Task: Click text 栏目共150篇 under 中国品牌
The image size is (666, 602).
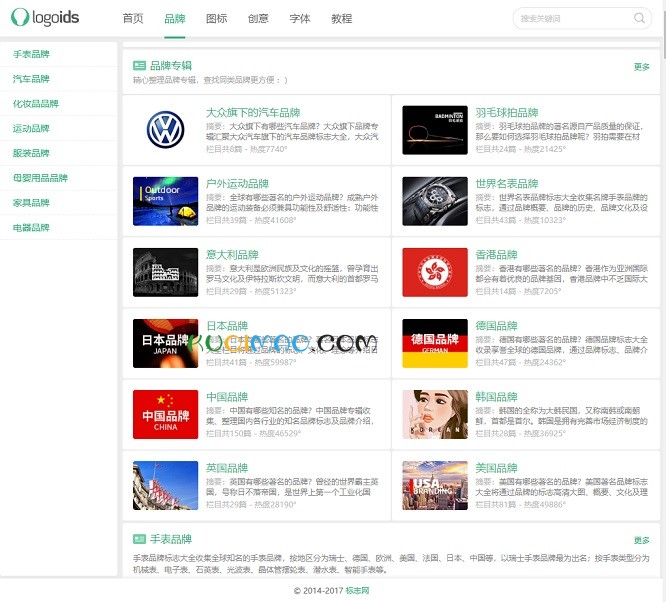Action: (x=229, y=433)
